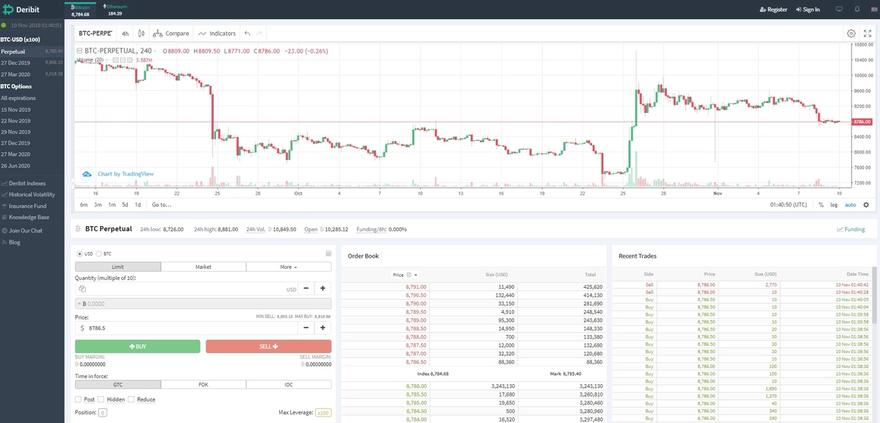Image resolution: width=880 pixels, height=423 pixels.
Task: Select BTC currency radio button
Action: coord(99,254)
